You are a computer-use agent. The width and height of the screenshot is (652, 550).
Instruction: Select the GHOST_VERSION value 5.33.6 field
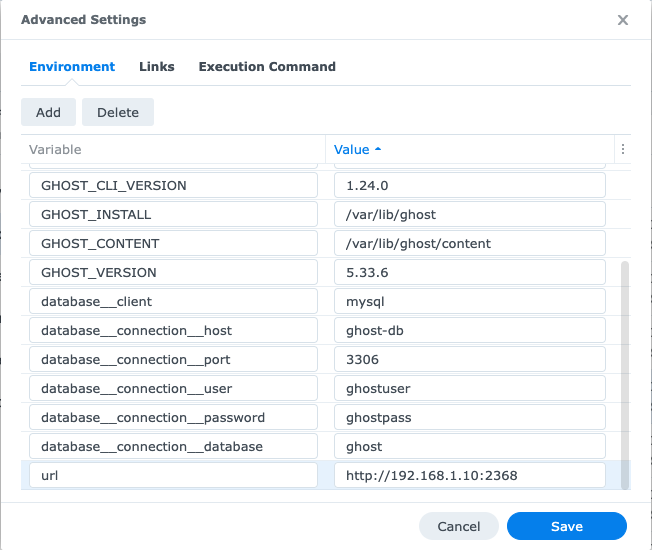pos(470,272)
